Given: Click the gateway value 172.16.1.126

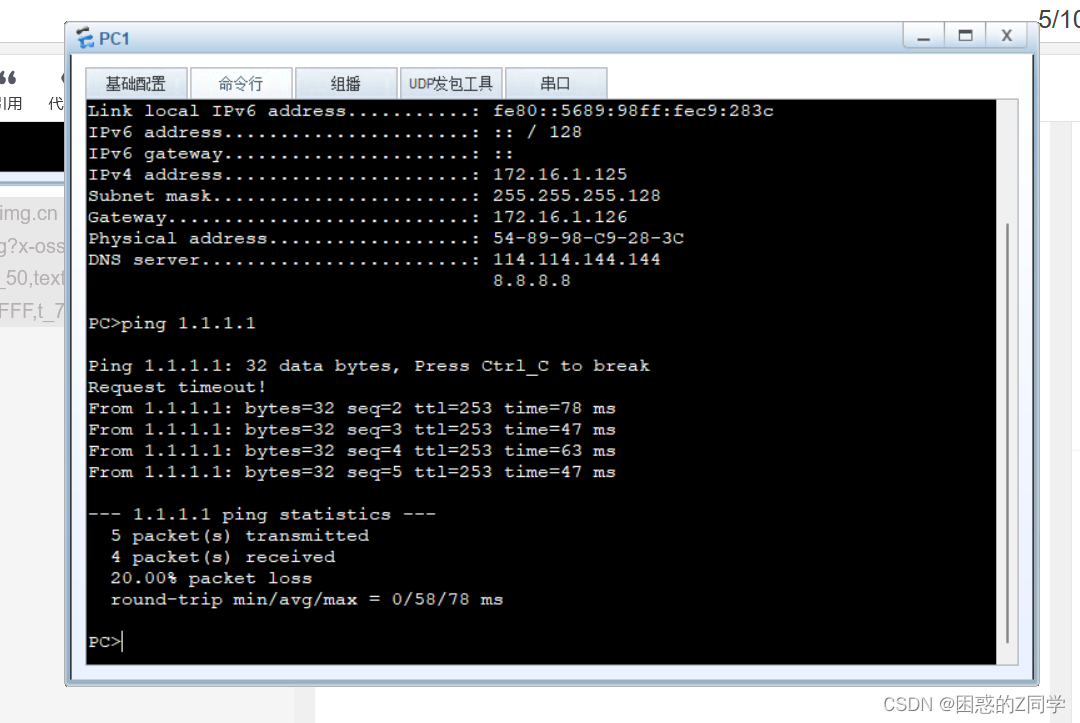Looking at the screenshot, I should point(560,217).
